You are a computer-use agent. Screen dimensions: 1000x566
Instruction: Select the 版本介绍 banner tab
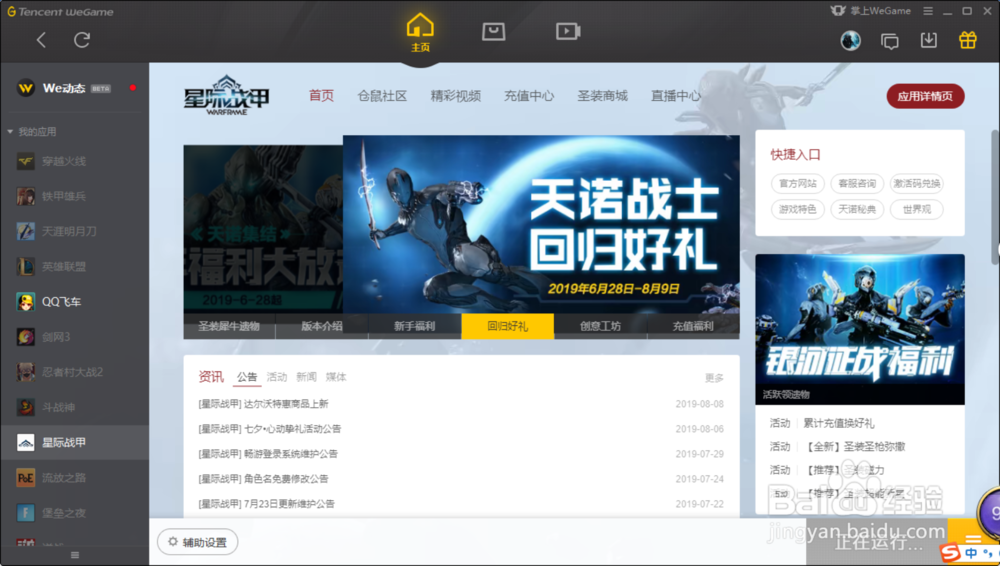[x=321, y=326]
